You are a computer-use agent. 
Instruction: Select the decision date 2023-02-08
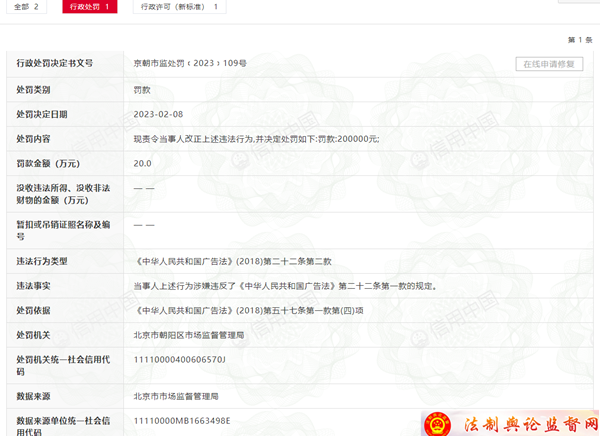(x=158, y=114)
